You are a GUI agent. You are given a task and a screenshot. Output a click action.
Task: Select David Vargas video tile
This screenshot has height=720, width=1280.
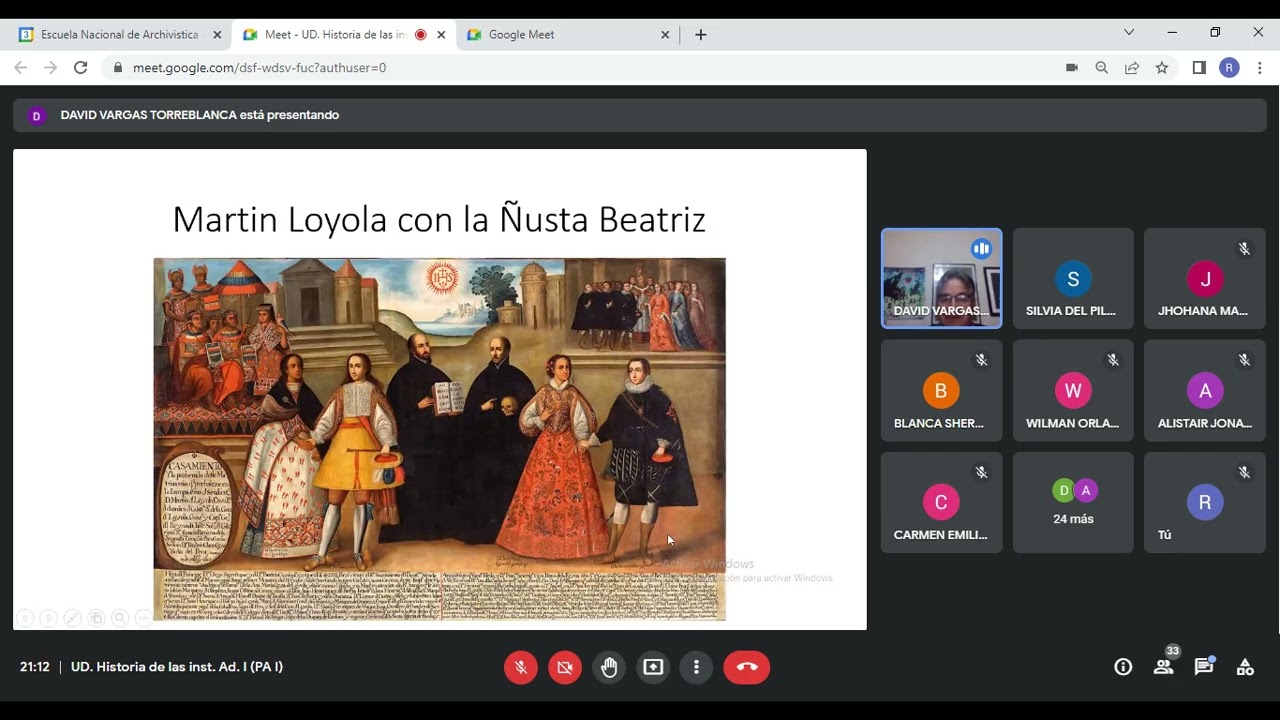[x=941, y=278]
